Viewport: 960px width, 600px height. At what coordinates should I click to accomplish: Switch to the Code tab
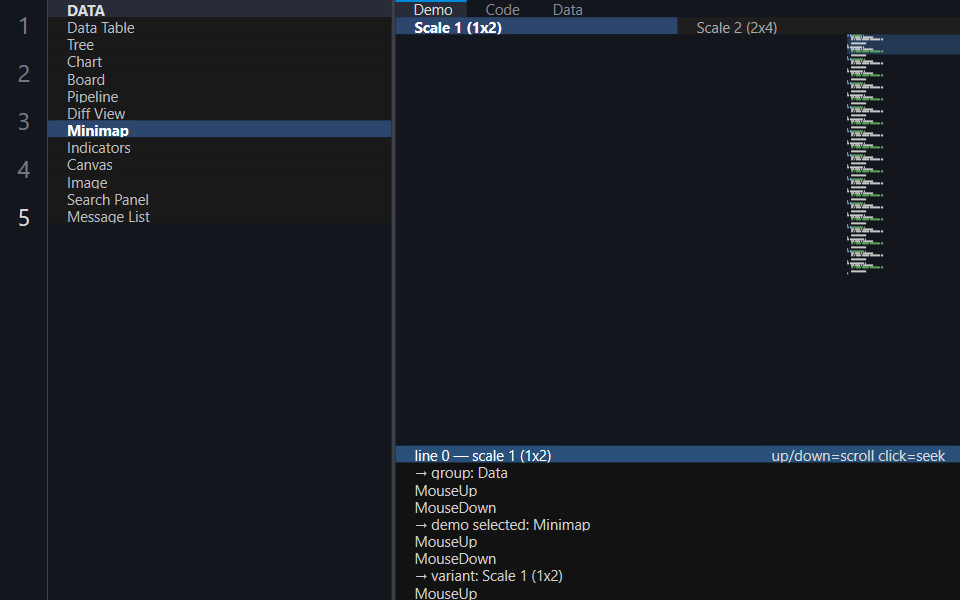click(503, 9)
